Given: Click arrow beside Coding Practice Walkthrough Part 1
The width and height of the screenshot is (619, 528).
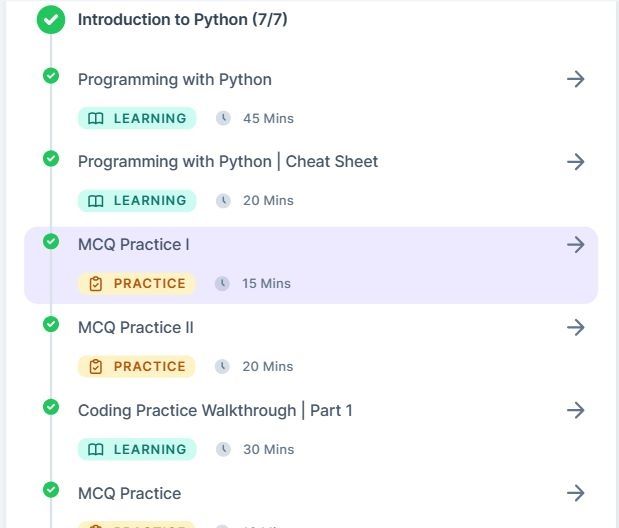Looking at the screenshot, I should click(576, 410).
